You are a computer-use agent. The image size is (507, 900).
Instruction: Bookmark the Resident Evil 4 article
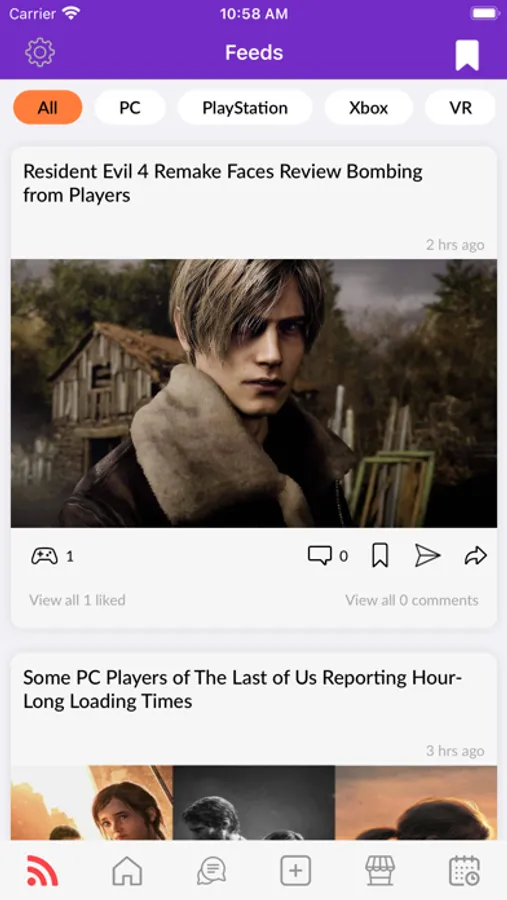click(x=380, y=556)
